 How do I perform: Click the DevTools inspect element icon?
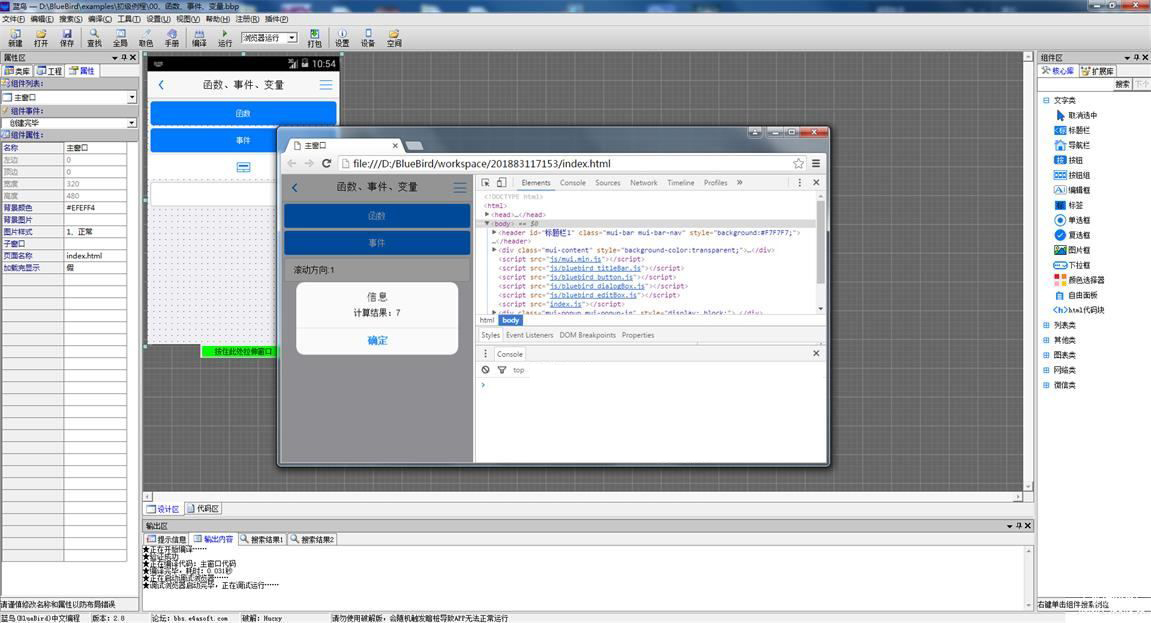click(486, 183)
